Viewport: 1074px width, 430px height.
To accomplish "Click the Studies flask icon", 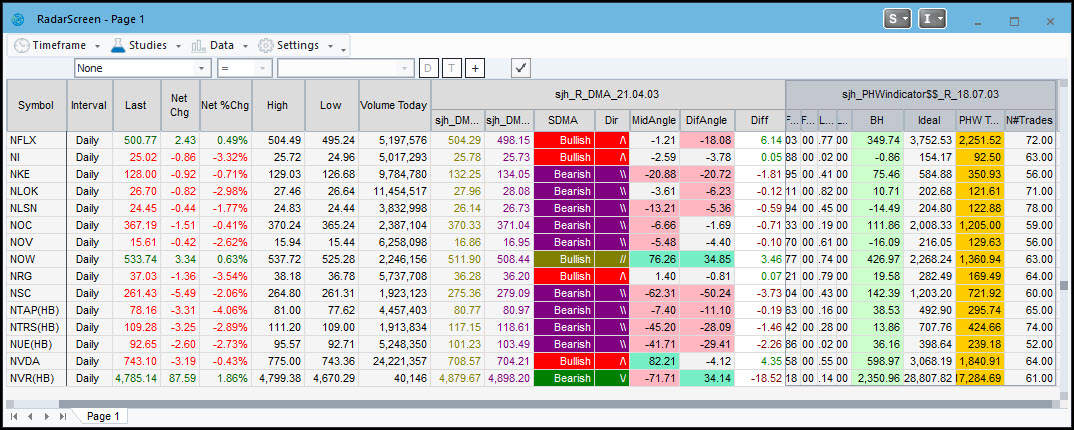I will [118, 45].
